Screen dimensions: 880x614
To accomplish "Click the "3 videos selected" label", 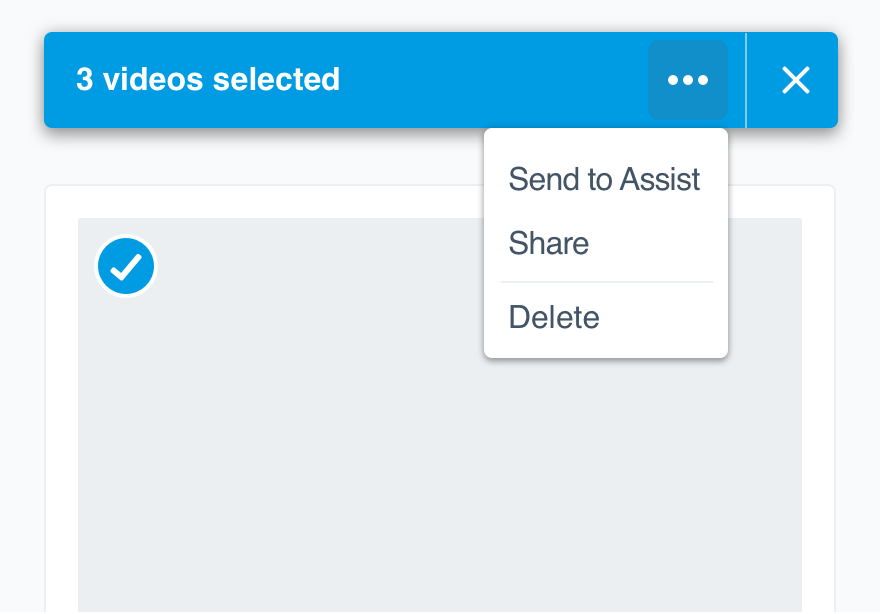I will click(x=208, y=79).
